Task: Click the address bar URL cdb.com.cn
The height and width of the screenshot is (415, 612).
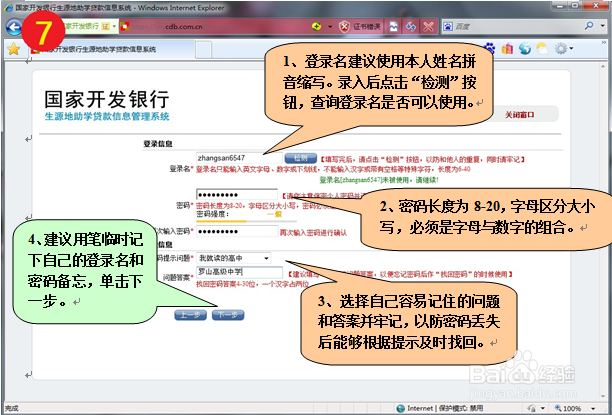Action: click(183, 27)
